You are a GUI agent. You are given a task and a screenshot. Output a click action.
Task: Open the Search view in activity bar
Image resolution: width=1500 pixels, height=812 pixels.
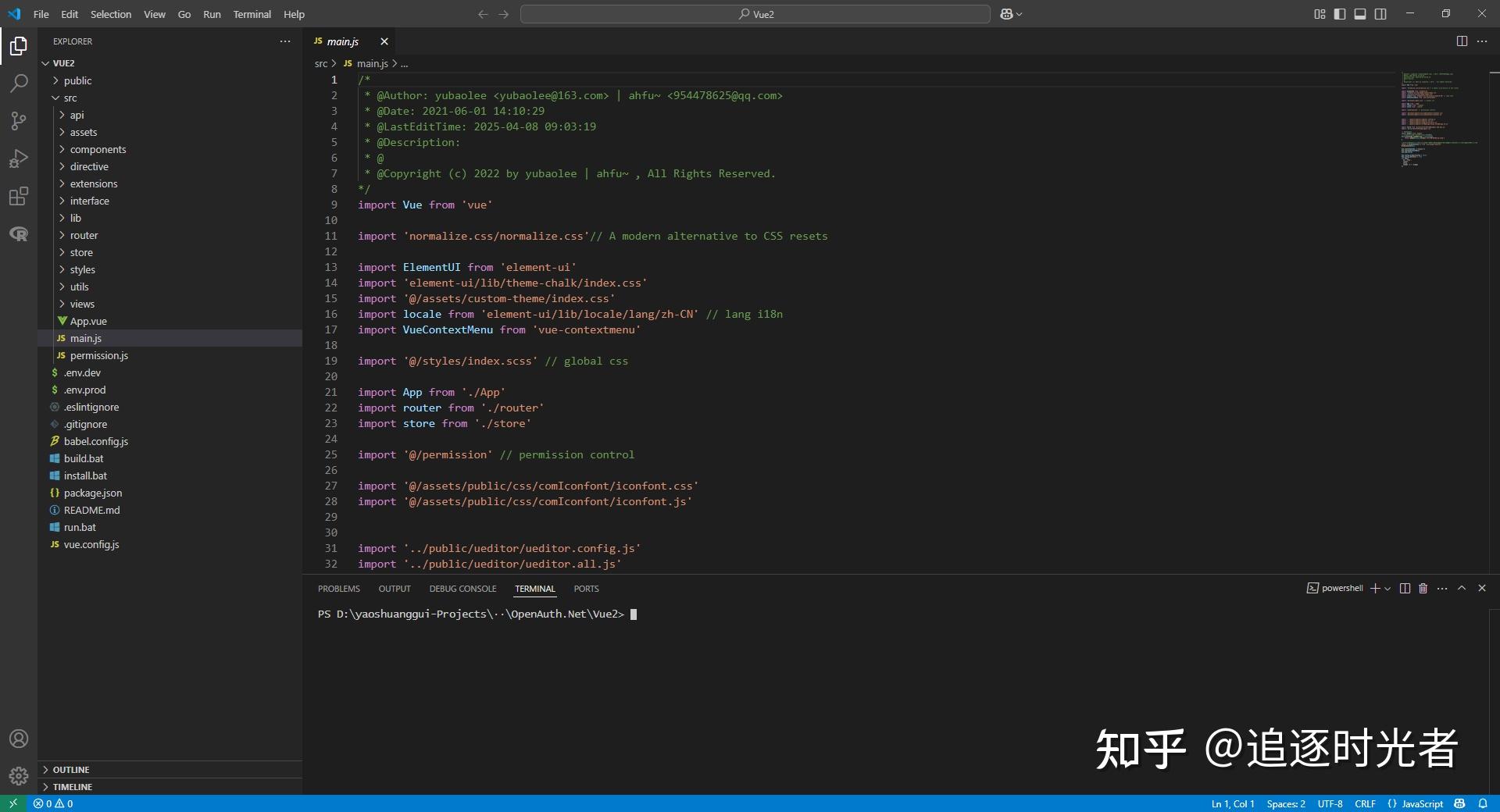click(x=19, y=84)
